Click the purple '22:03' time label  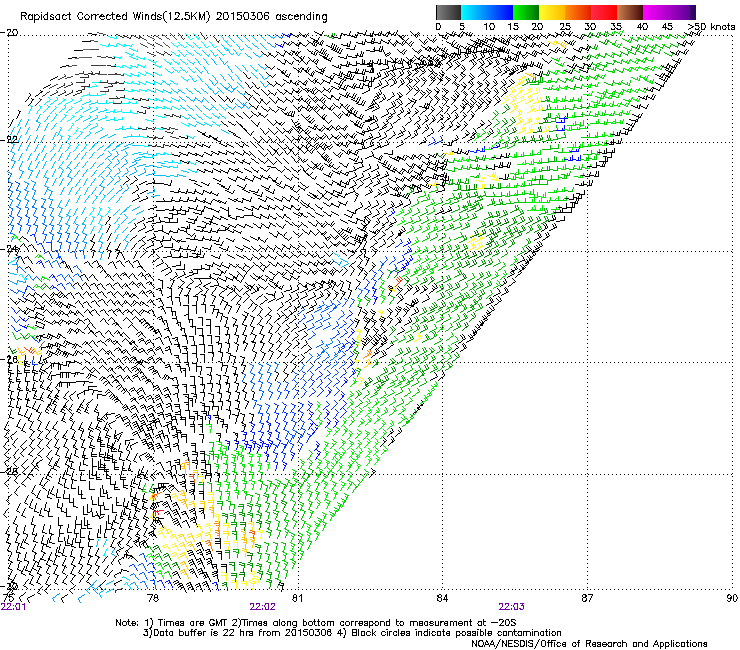512,607
